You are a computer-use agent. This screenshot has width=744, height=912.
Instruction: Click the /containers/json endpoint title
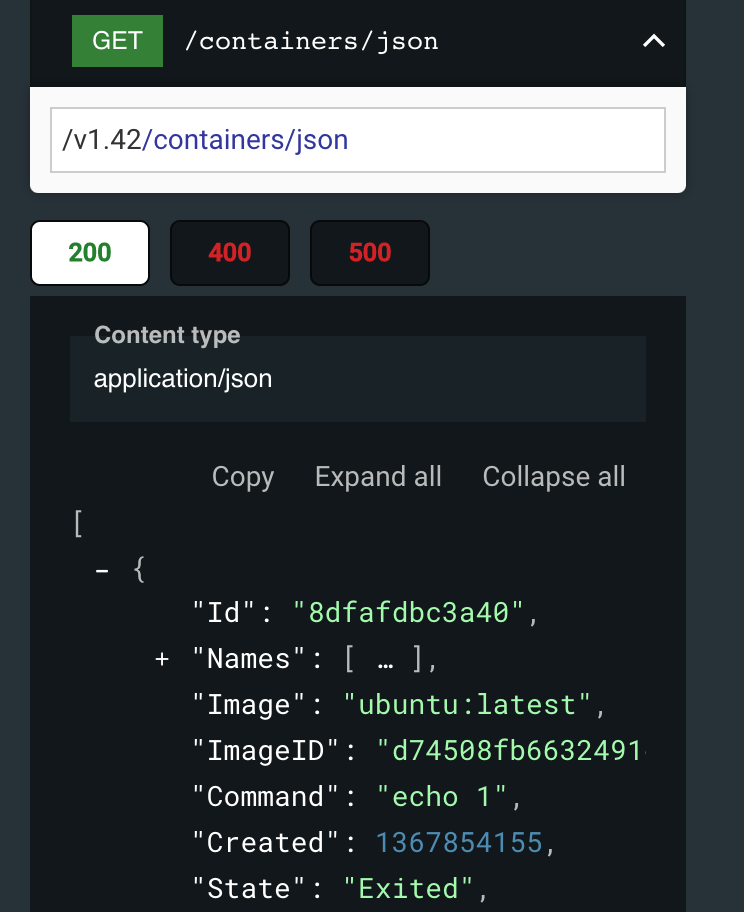point(311,41)
